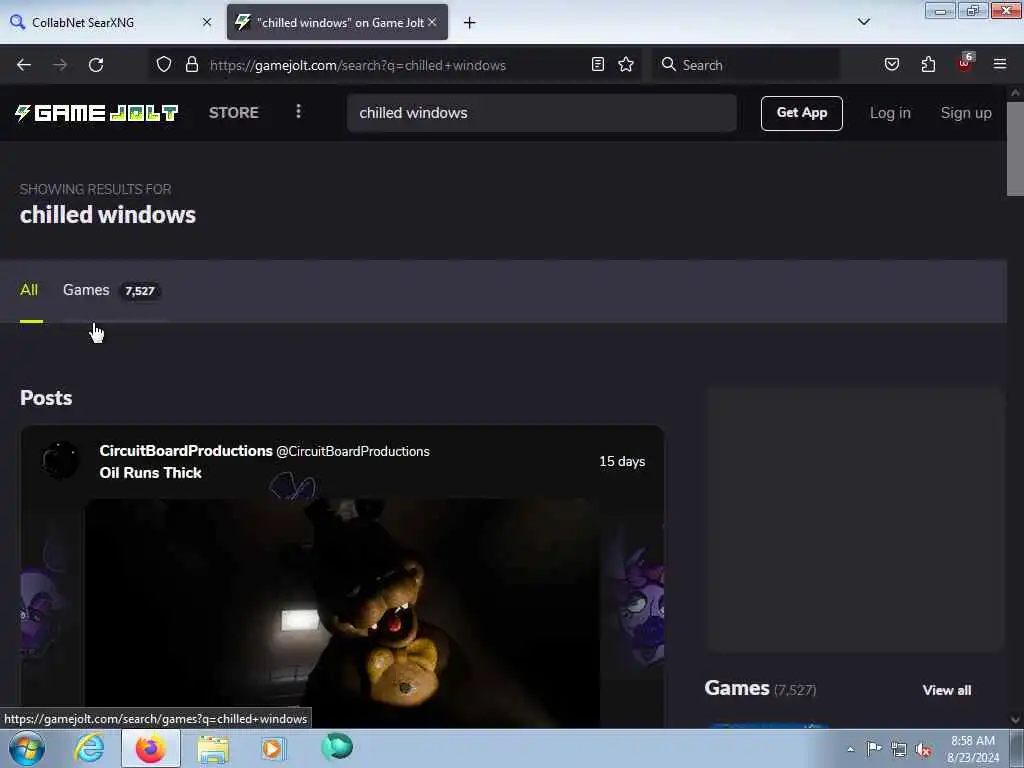1024x768 pixels.
Task: Click the Action Center flag tray icon
Action: 874,748
